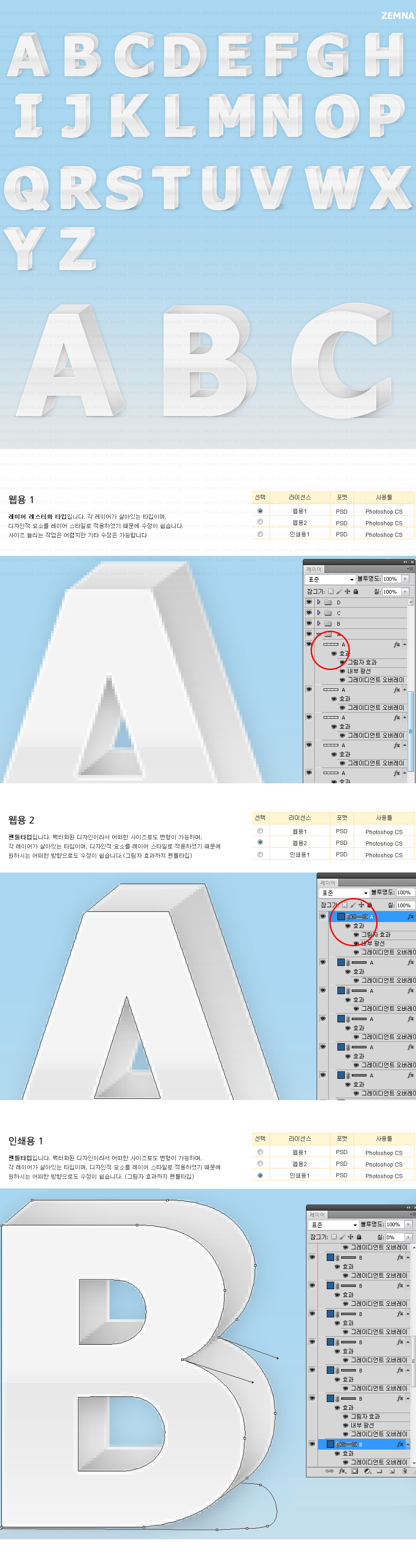Select the 인쇄용1 radio button in the first license table
The image size is (416, 1568).
[260, 534]
